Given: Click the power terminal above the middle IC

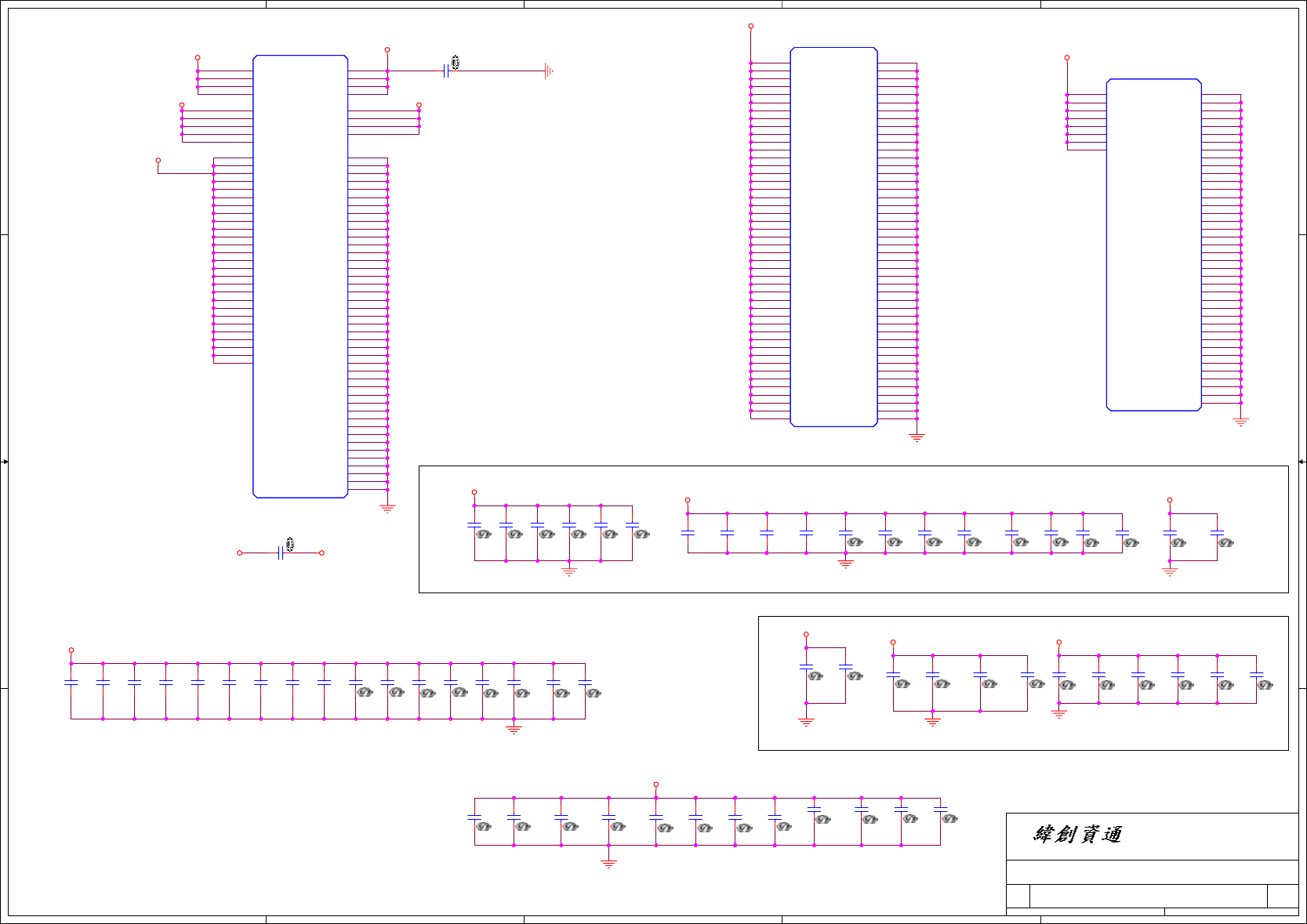Looking at the screenshot, I should 750,26.
